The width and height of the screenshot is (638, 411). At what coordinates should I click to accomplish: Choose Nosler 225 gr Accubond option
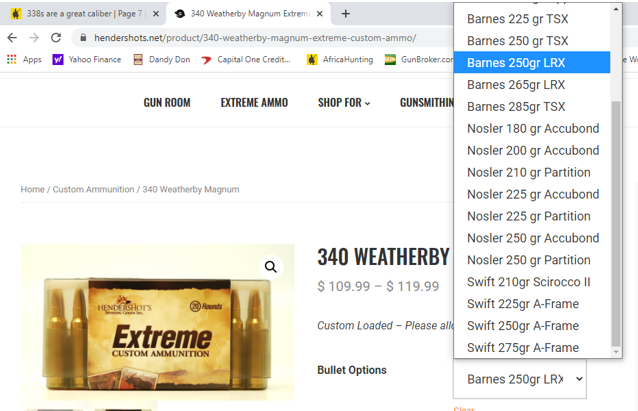click(532, 194)
